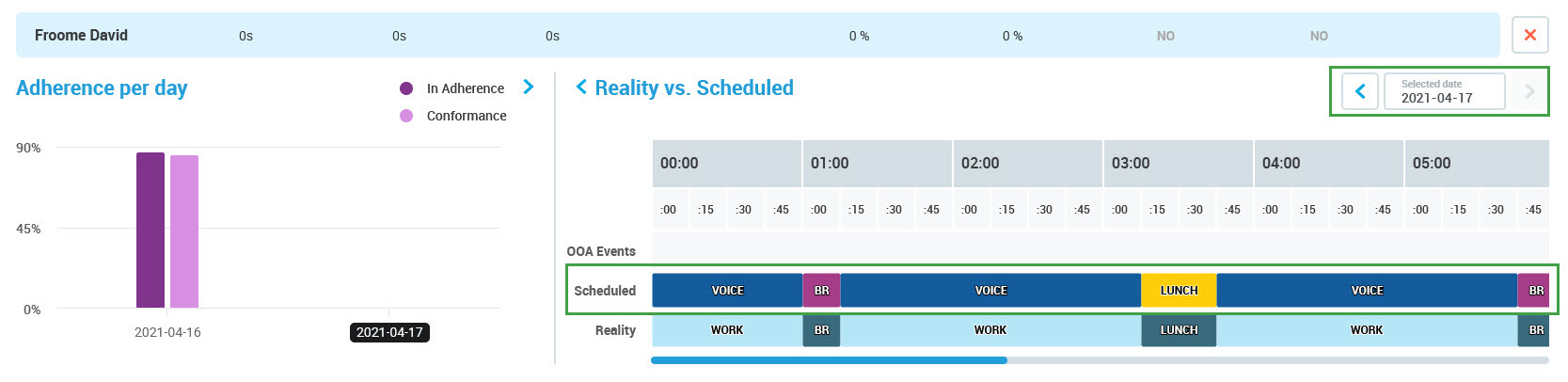The height and width of the screenshot is (382, 1568).
Task: Toggle Conformance legend series
Action: [406, 116]
